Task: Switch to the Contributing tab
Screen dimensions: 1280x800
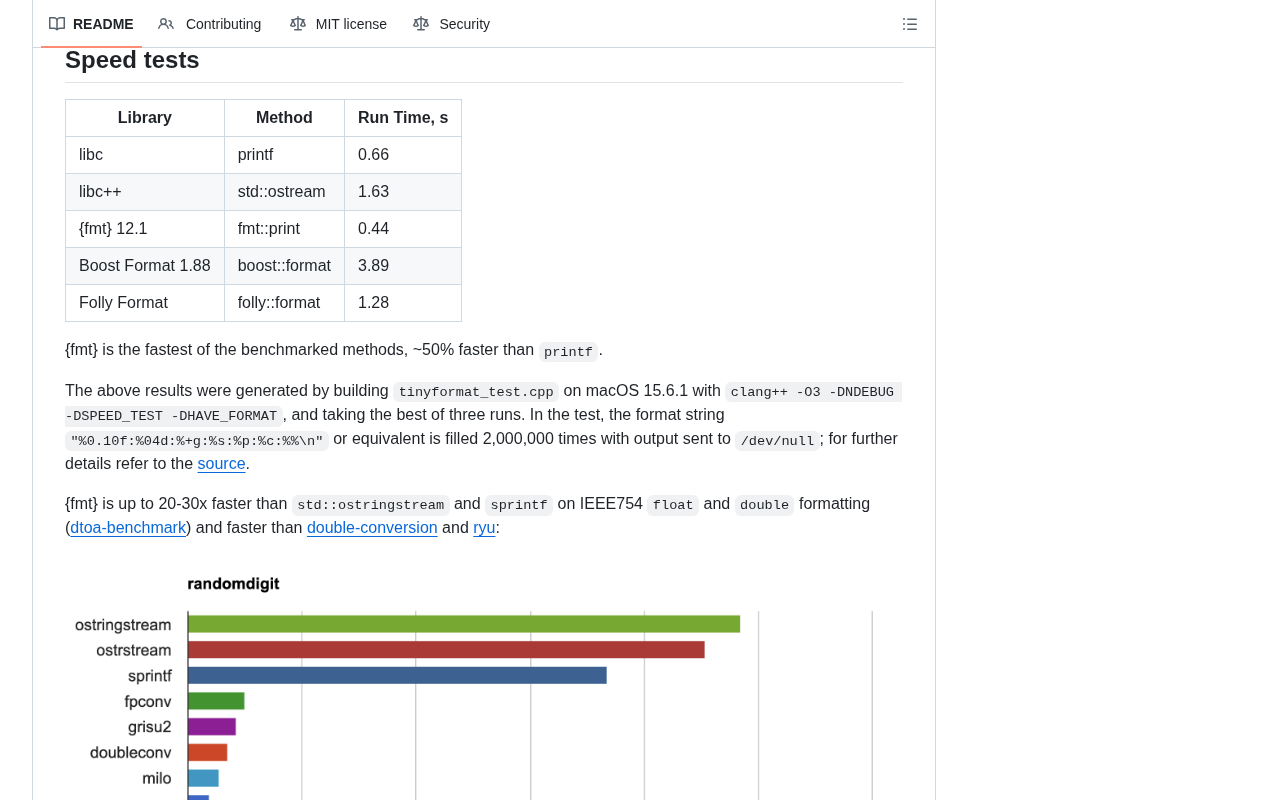Action: pos(210,24)
